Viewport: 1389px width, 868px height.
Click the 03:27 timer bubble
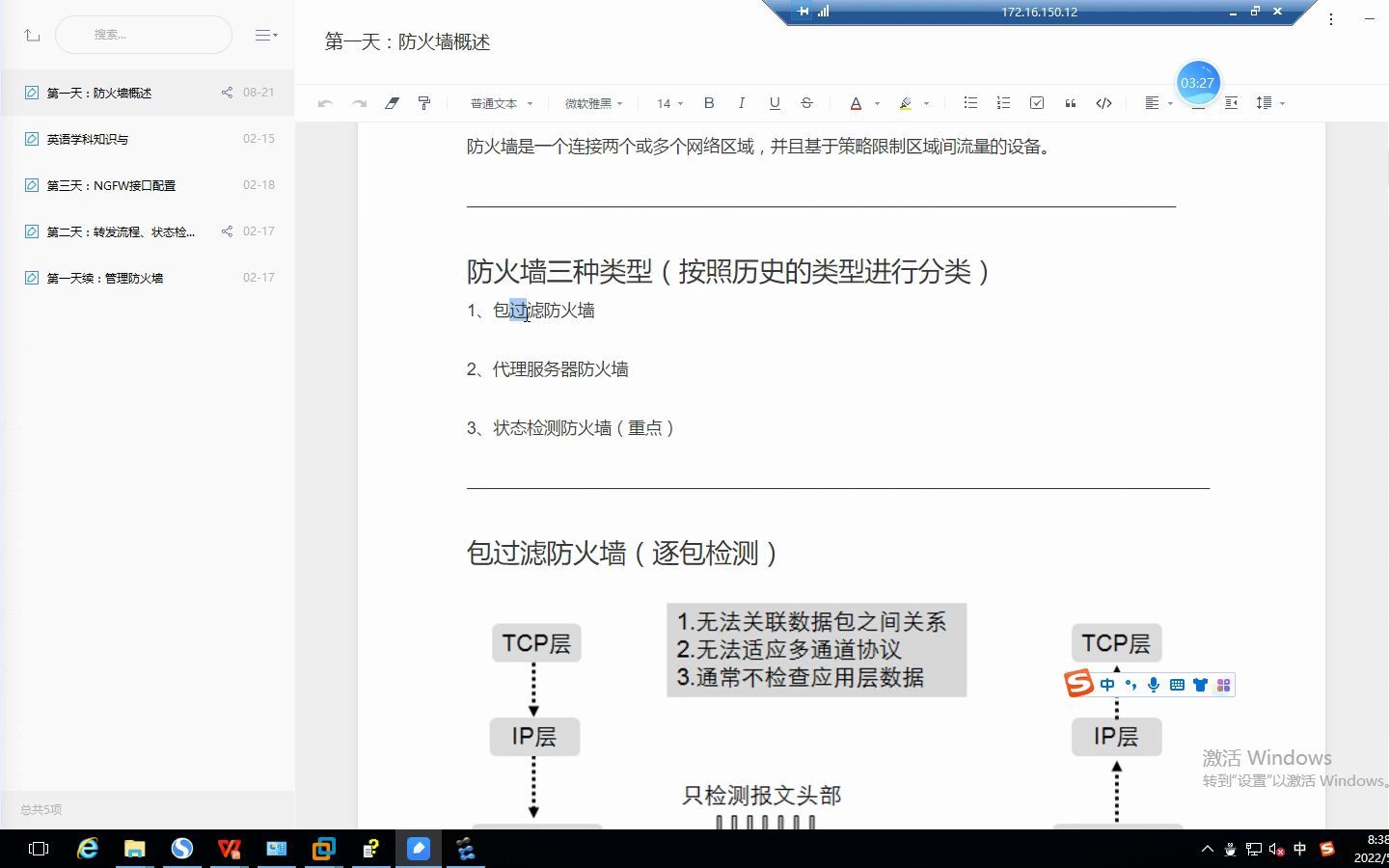click(x=1197, y=83)
